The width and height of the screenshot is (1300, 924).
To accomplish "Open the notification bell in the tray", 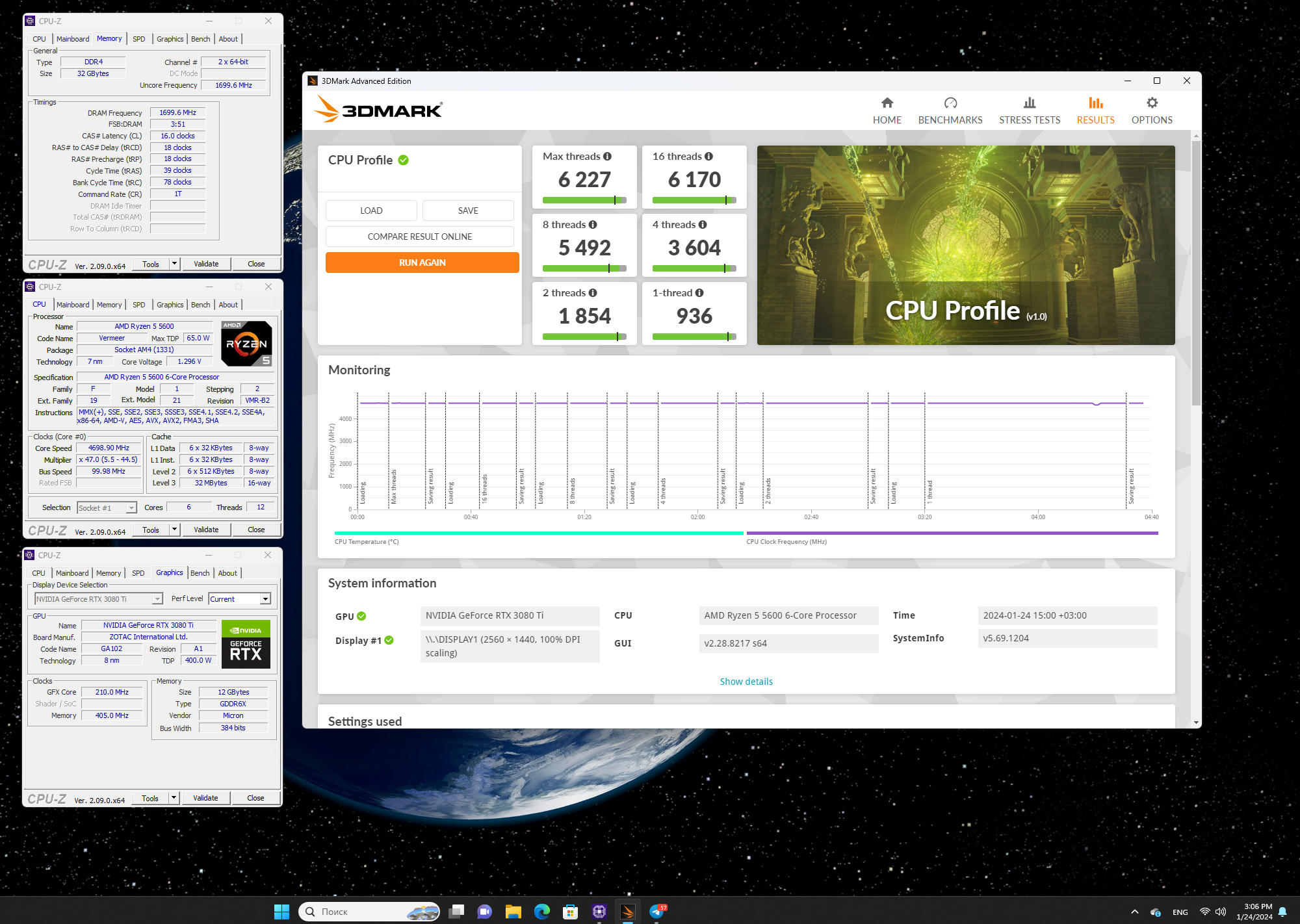I will point(1282,912).
